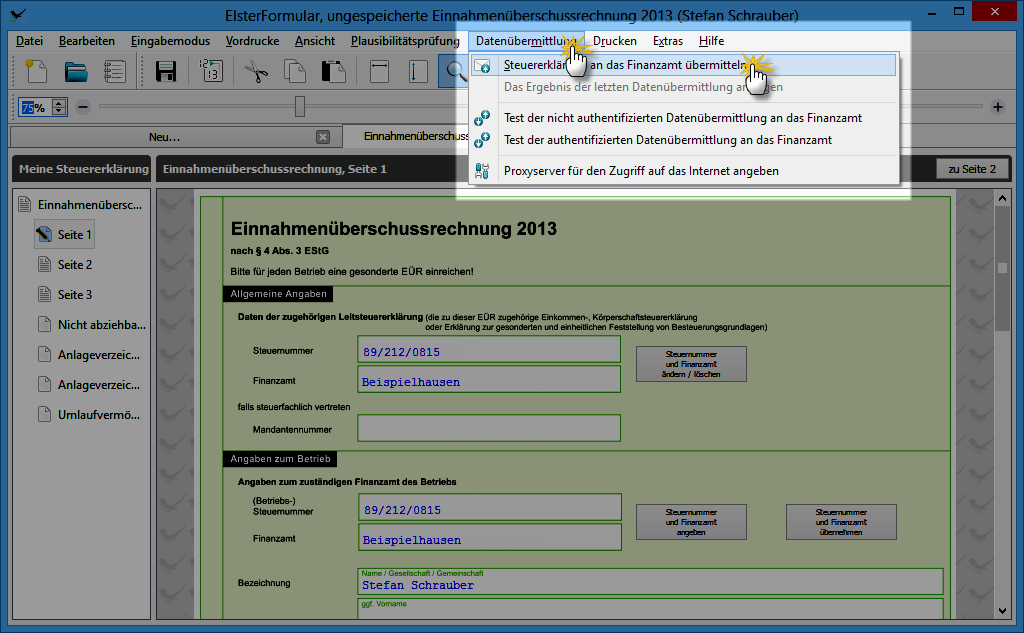This screenshot has width=1024, height=633.
Task: Open the Datei menu
Action: click(x=29, y=41)
